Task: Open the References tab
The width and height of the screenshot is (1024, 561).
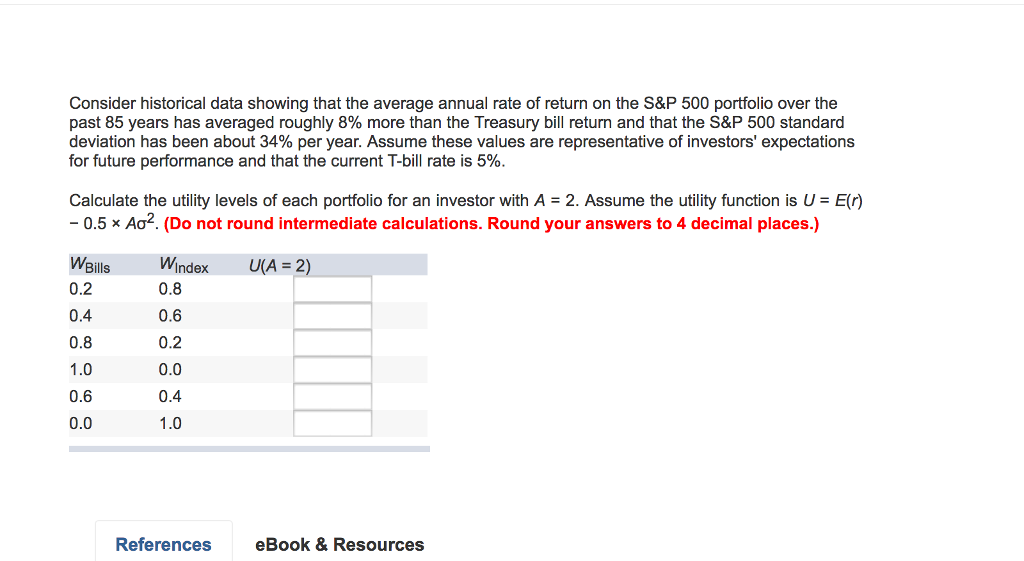Action: 163,544
